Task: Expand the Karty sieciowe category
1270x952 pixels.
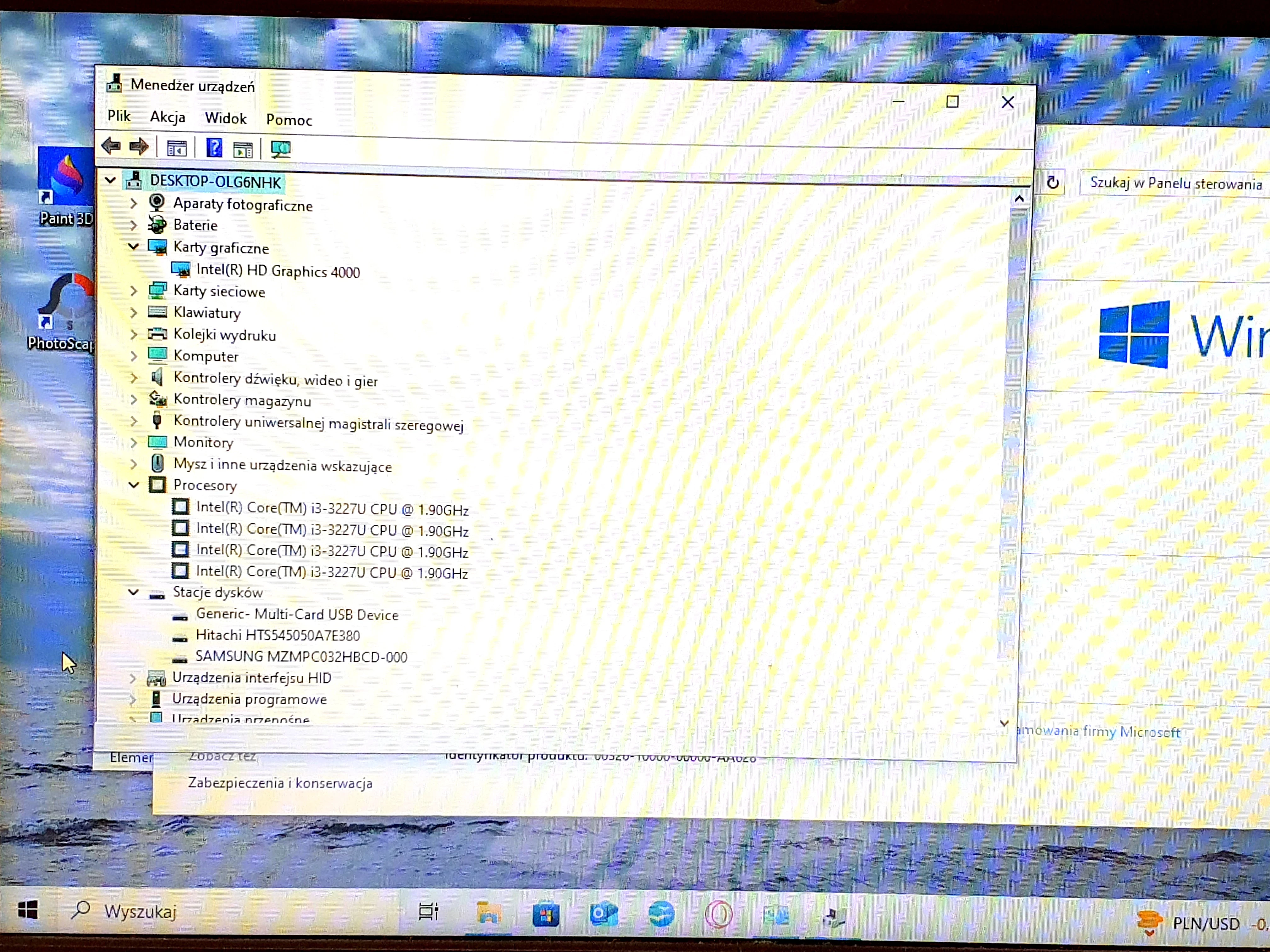Action: (133, 291)
